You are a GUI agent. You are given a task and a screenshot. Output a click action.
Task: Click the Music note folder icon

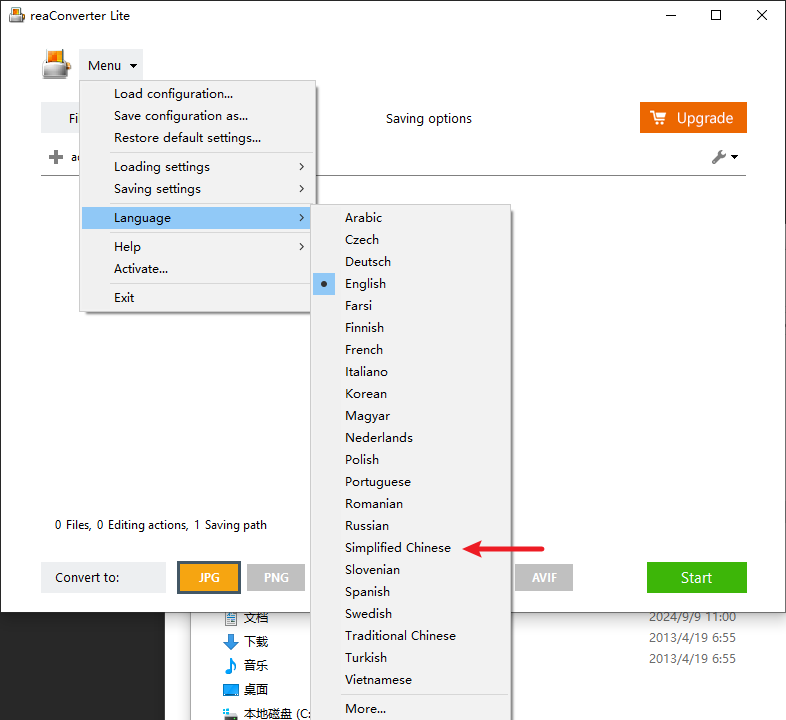(231, 666)
